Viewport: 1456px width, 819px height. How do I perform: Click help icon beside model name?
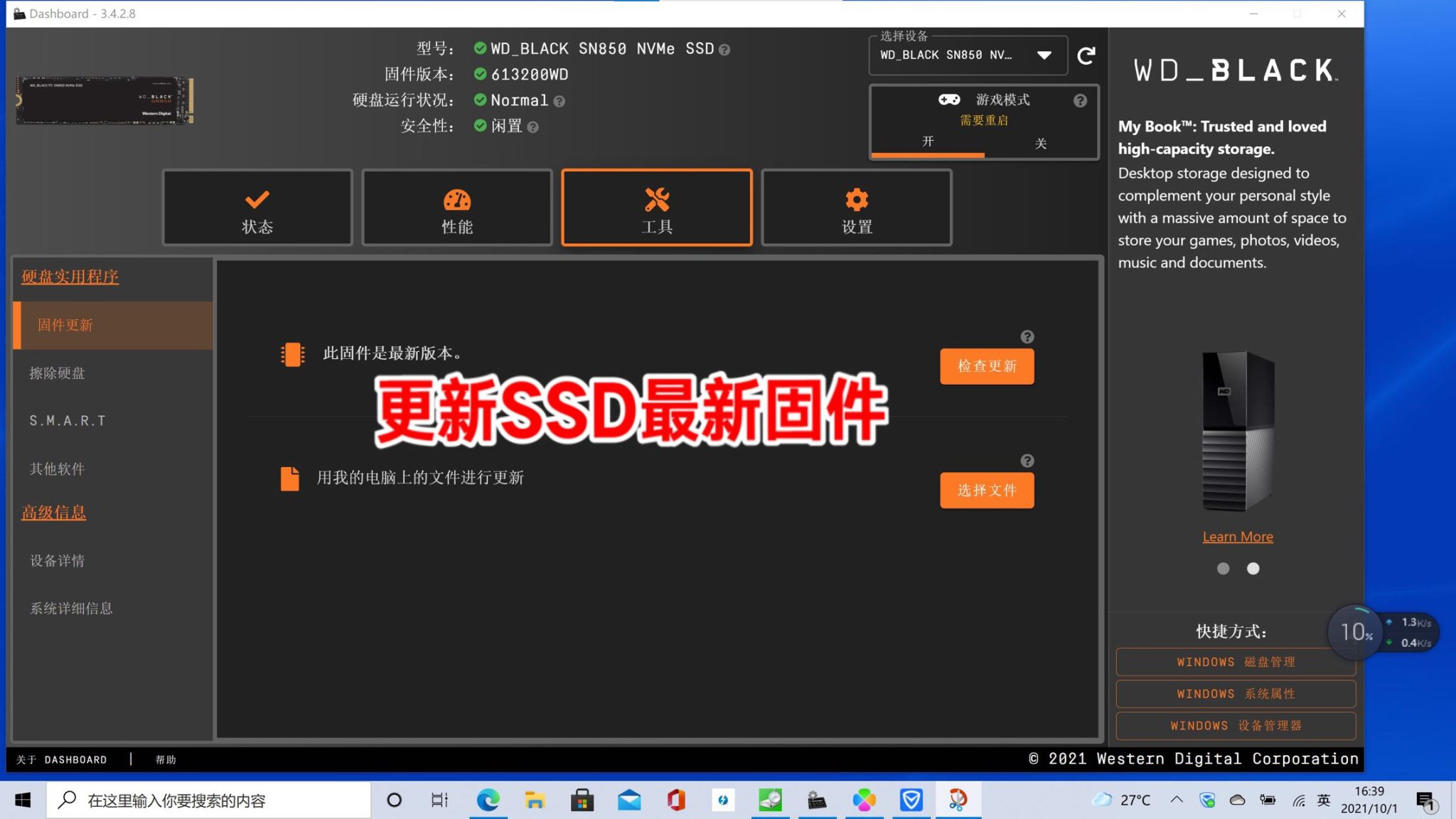point(724,50)
